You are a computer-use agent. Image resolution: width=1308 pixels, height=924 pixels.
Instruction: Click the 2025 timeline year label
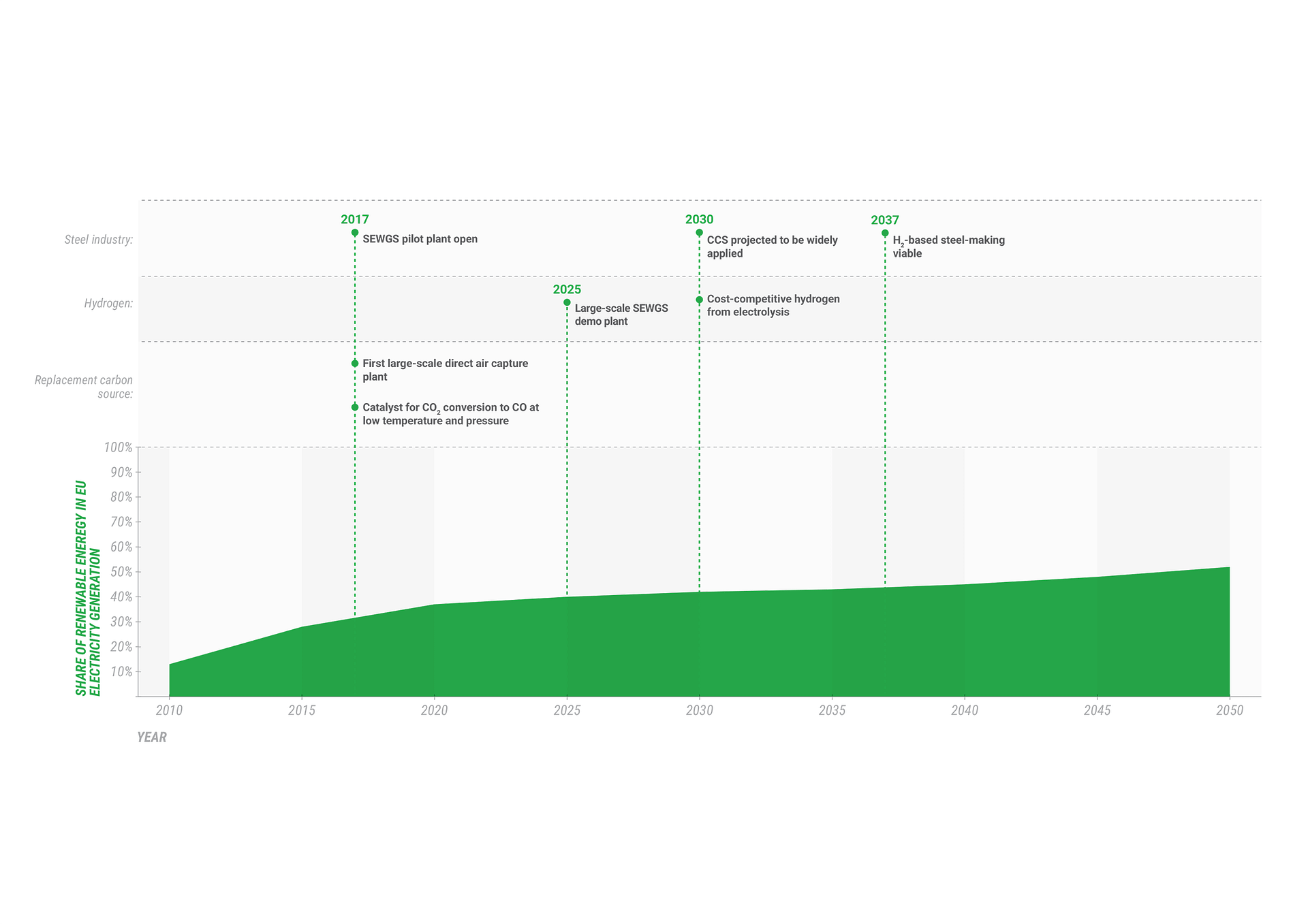[567, 289]
